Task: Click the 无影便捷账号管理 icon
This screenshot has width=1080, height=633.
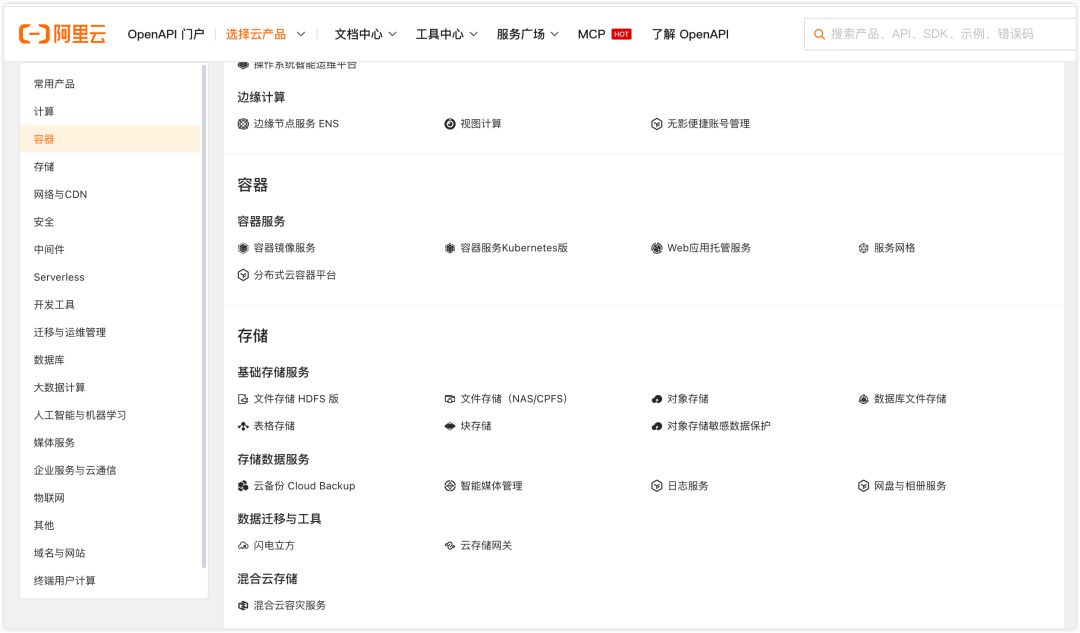Action: (x=656, y=124)
